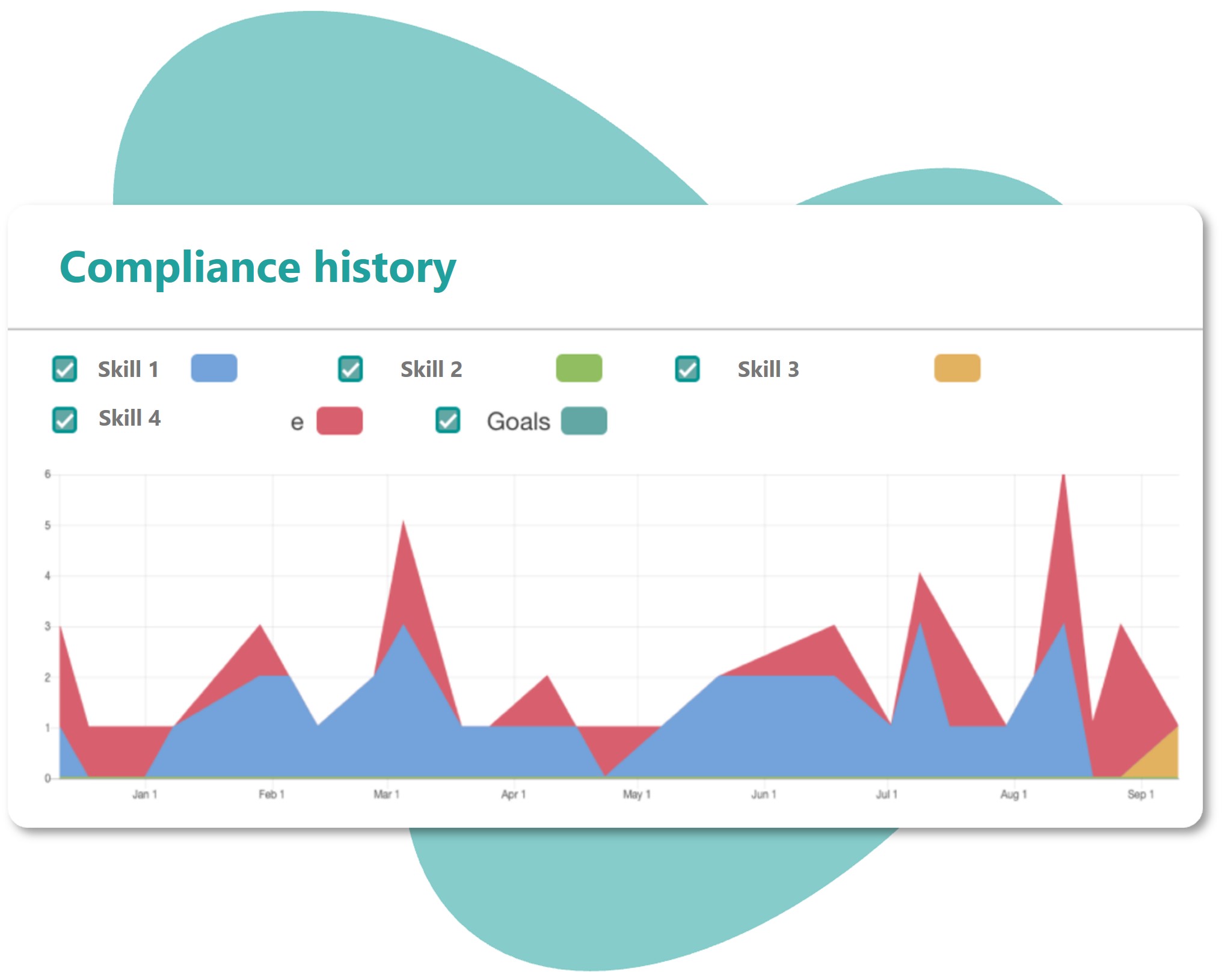Untick the Skill 4 checkbox
This screenshot has width=1222, height=980.
64,420
